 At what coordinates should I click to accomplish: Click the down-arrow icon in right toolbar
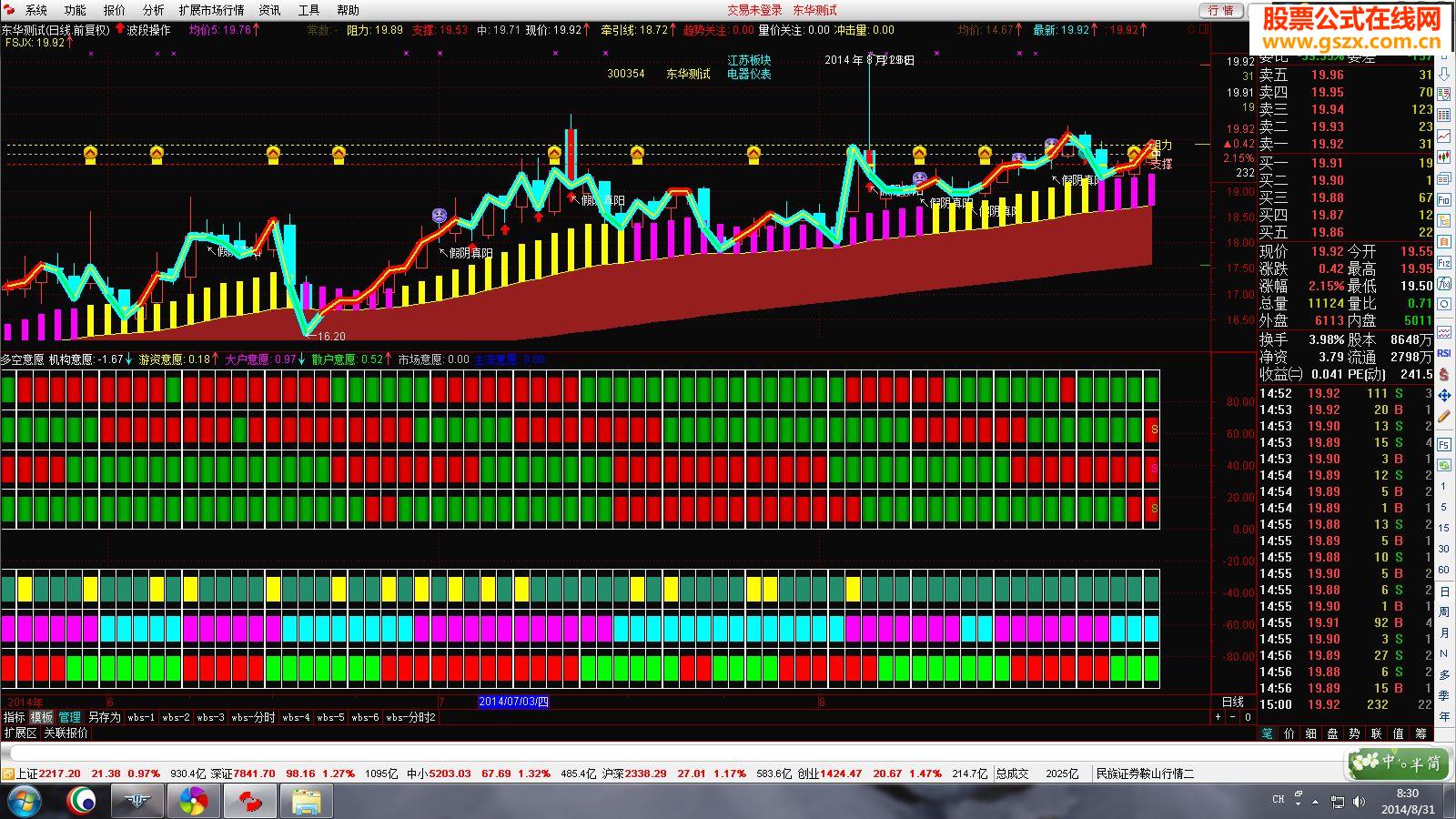point(1444,76)
